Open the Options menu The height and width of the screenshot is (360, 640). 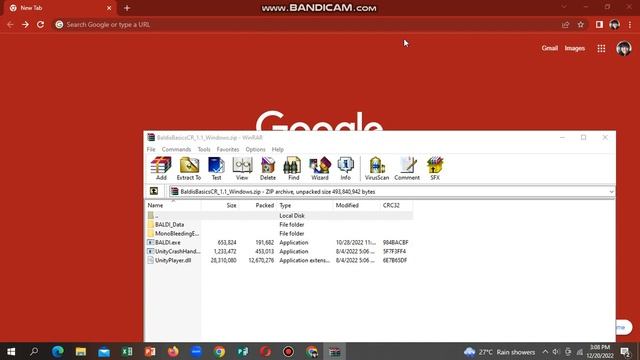(x=256, y=149)
